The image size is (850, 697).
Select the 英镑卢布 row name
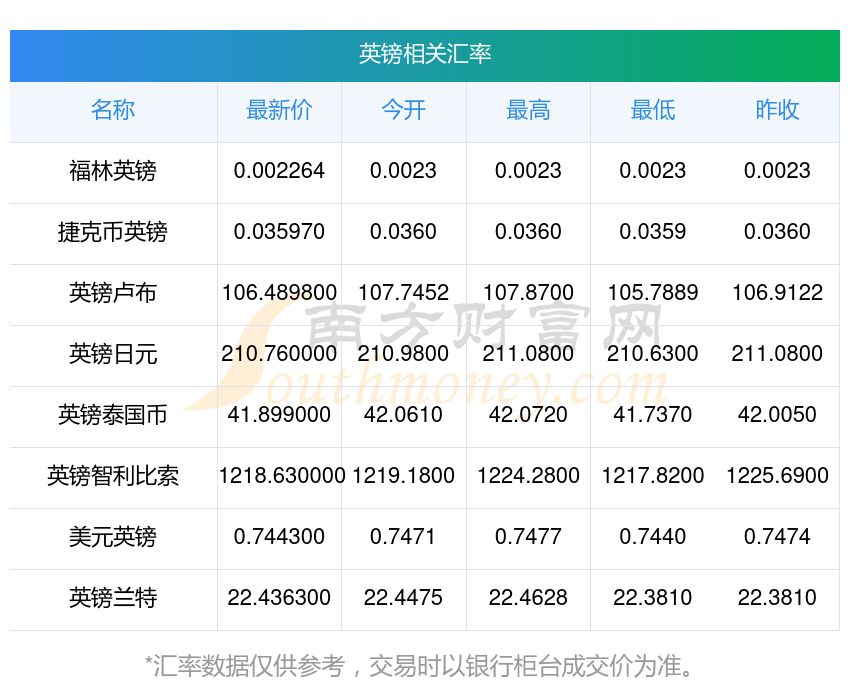(x=113, y=293)
